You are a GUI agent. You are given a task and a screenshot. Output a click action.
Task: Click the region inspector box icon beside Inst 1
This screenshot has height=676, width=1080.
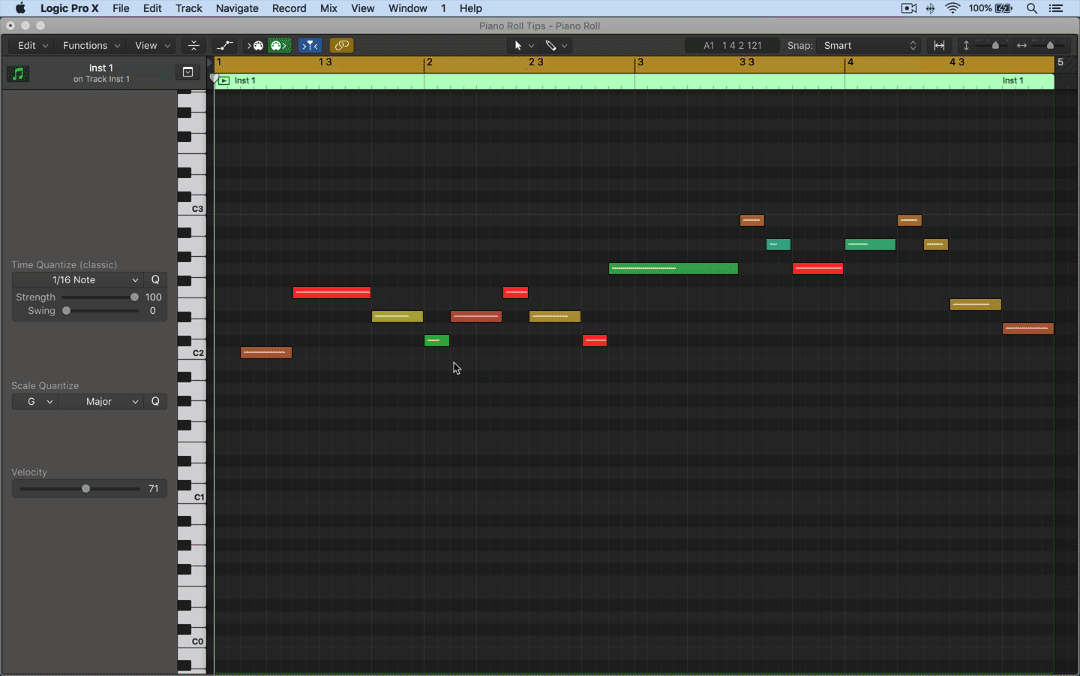pos(187,72)
